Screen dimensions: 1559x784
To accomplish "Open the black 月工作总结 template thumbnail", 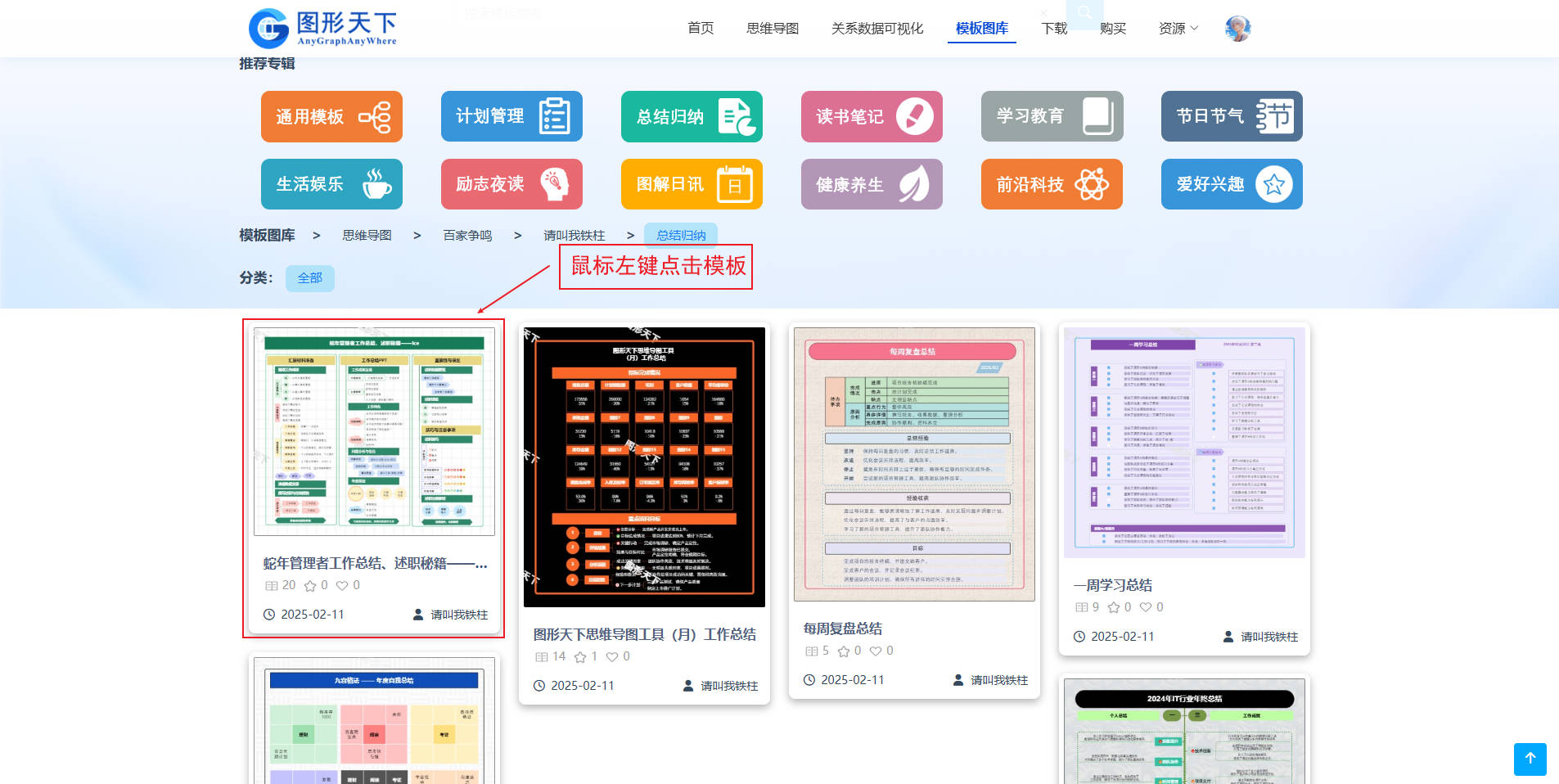I will 644,466.
